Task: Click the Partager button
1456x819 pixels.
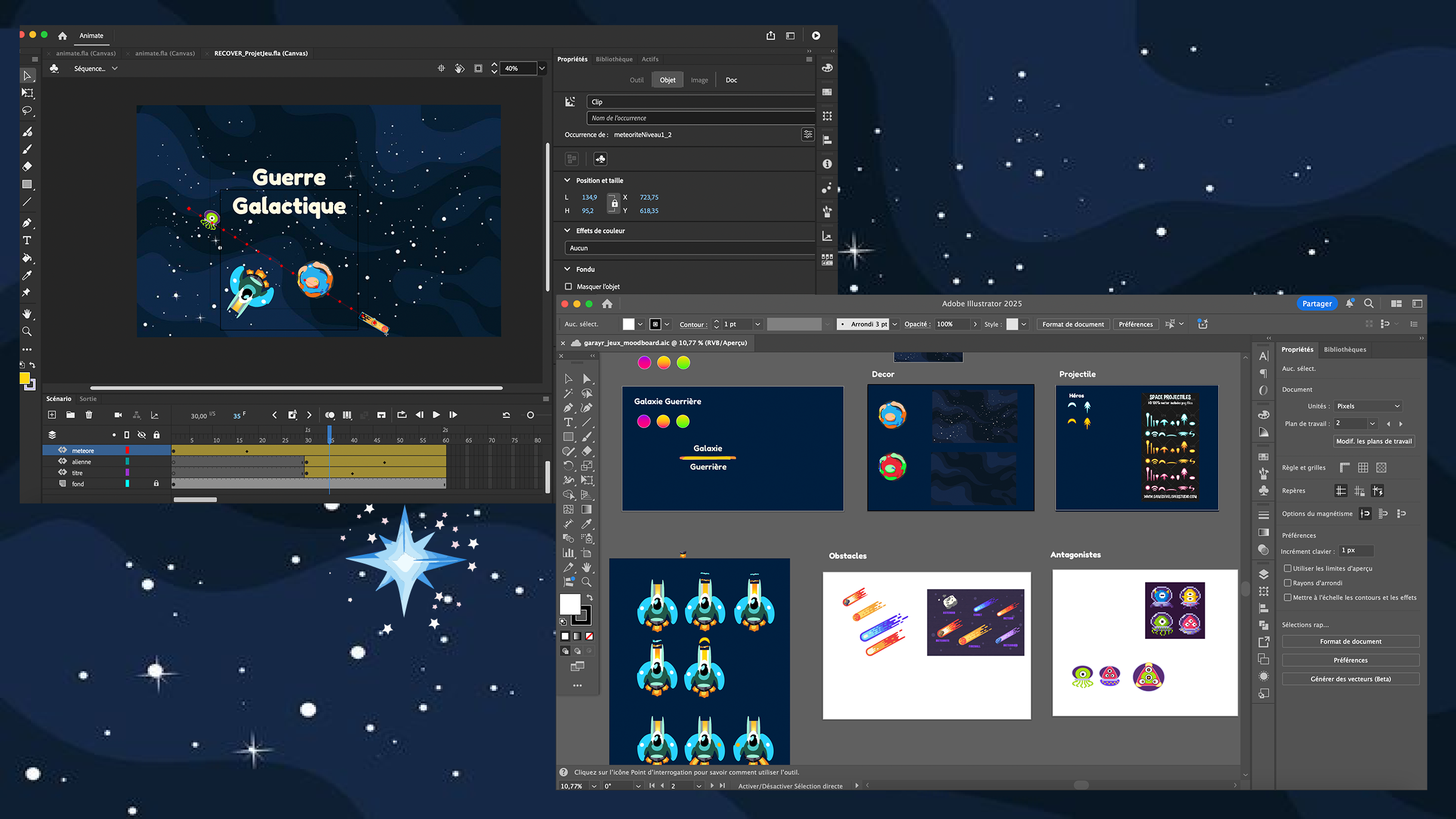Action: point(1316,304)
